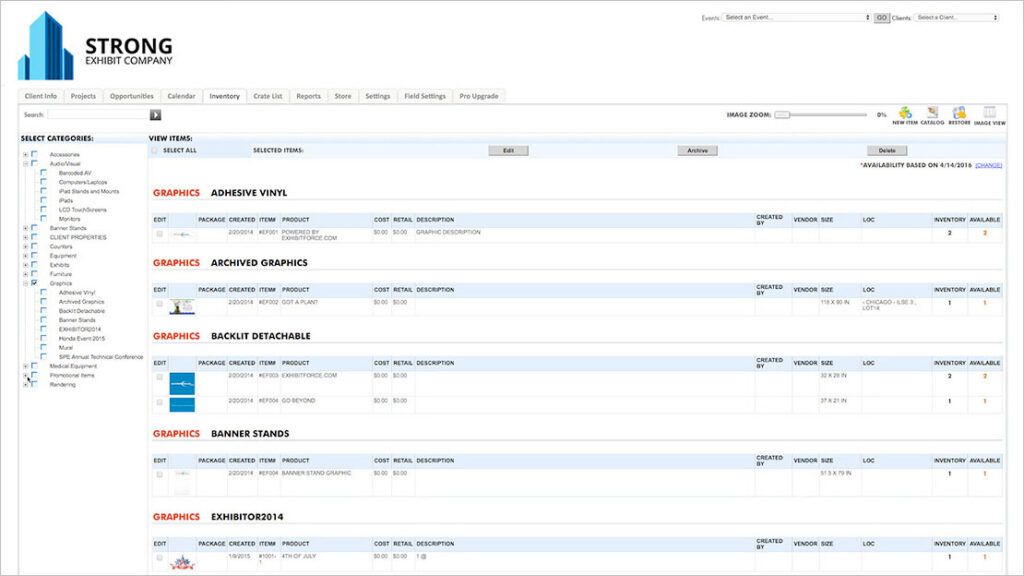Image resolution: width=1024 pixels, height=576 pixels.
Task: Open the Select a Client dropdown
Action: 957,17
